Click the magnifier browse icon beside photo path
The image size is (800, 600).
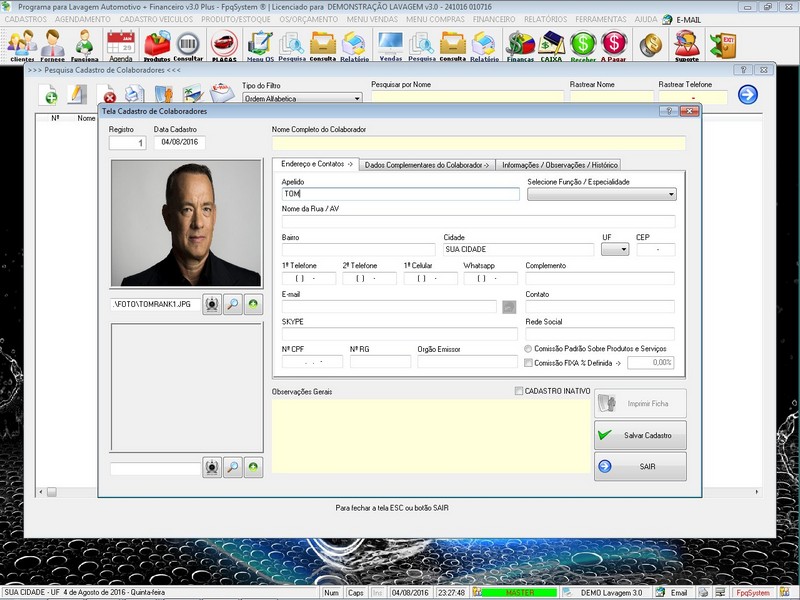click(233, 305)
